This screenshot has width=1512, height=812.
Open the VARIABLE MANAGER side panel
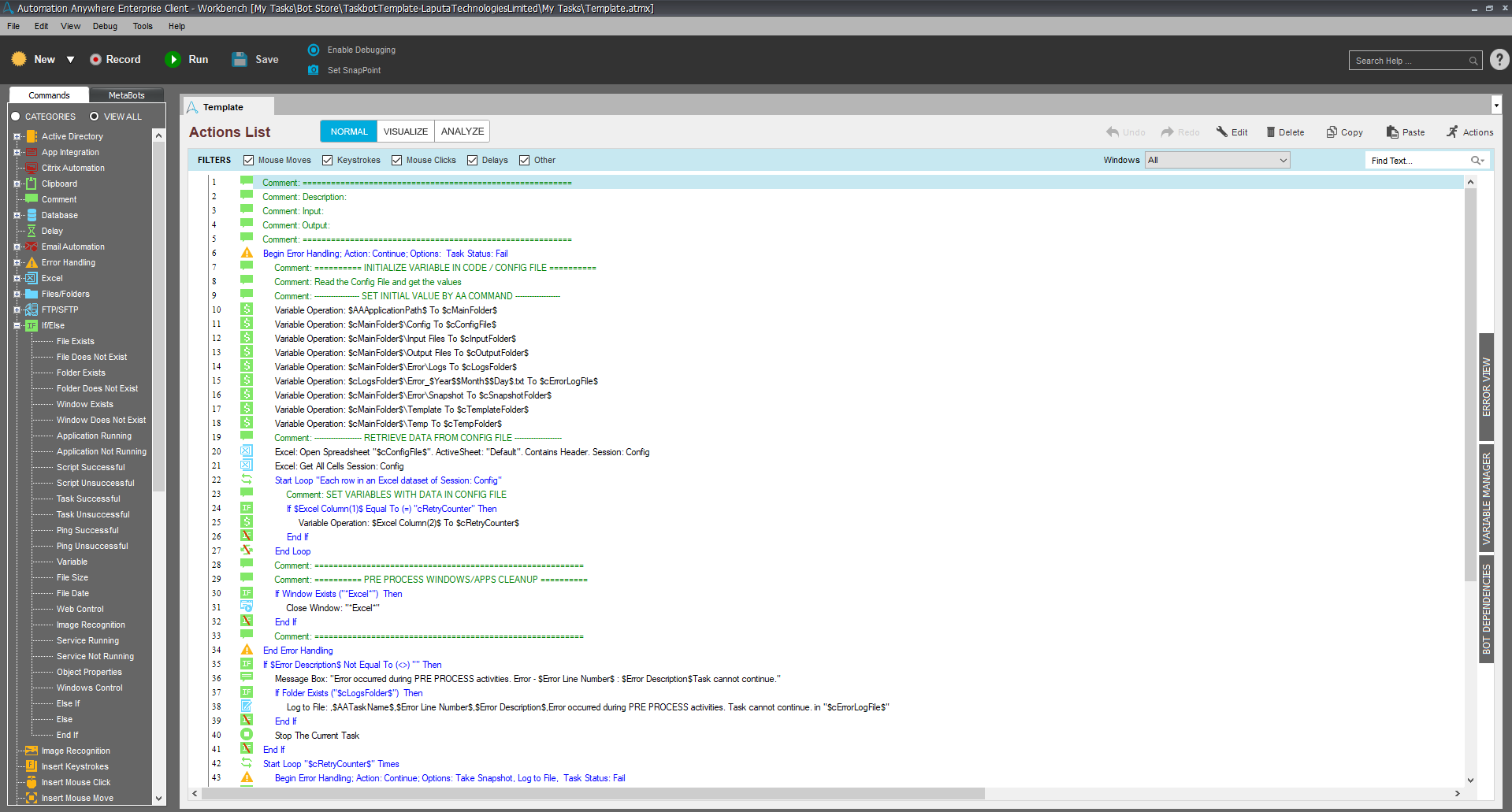tap(1486, 499)
